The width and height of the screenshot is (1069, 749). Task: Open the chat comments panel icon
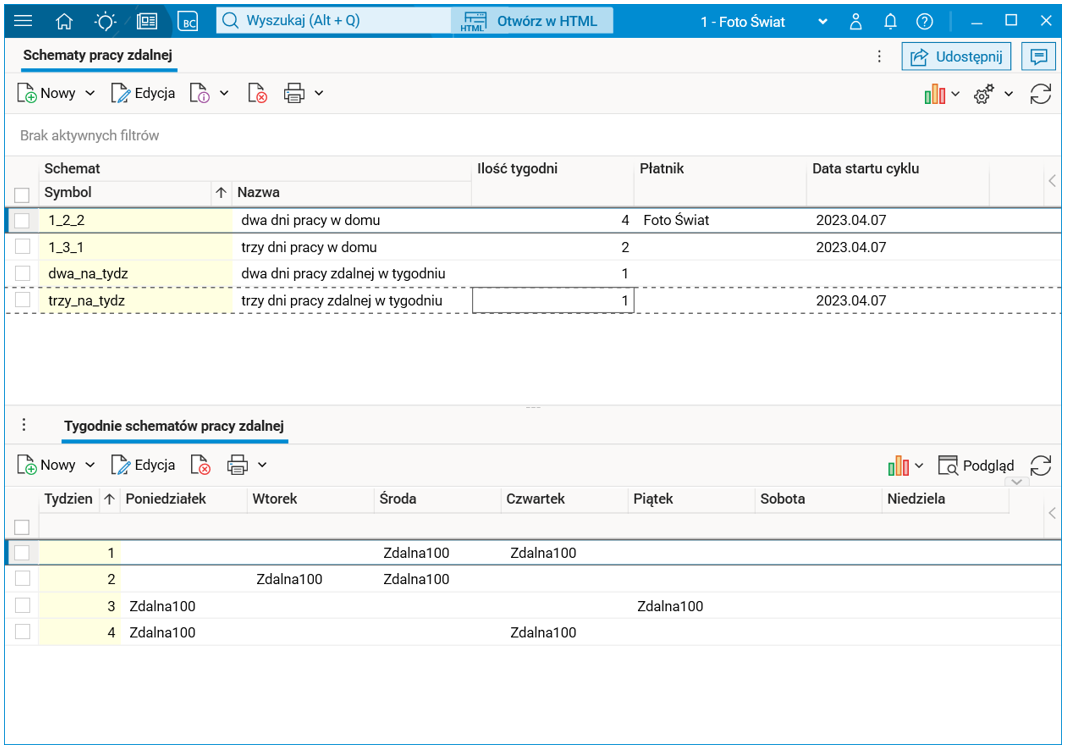(1039, 57)
